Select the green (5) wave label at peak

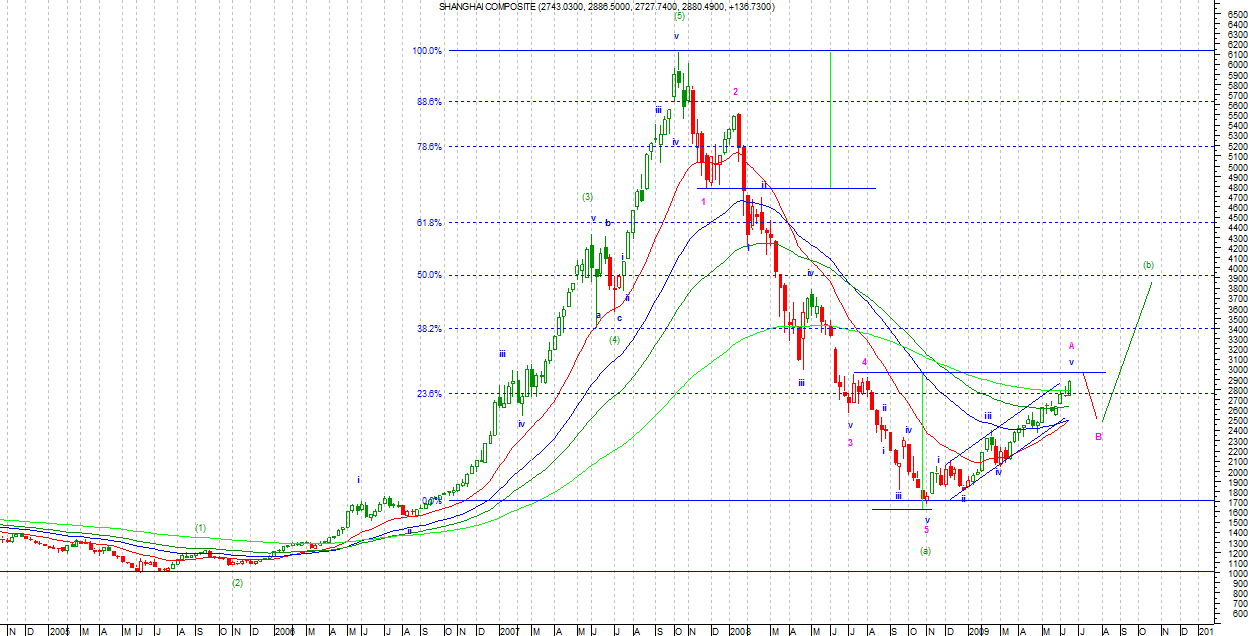tap(679, 17)
